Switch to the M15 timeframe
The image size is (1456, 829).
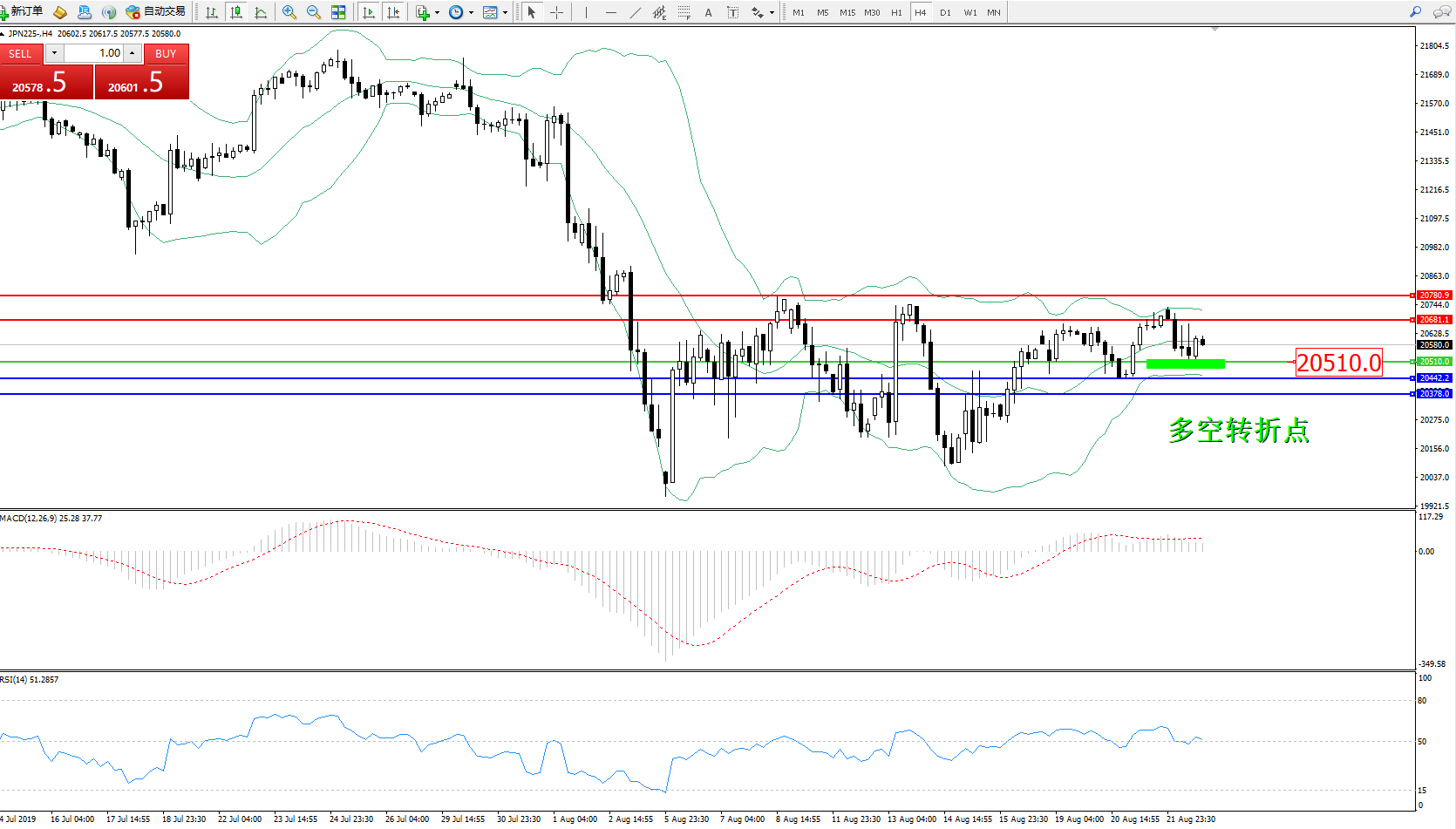[847, 12]
